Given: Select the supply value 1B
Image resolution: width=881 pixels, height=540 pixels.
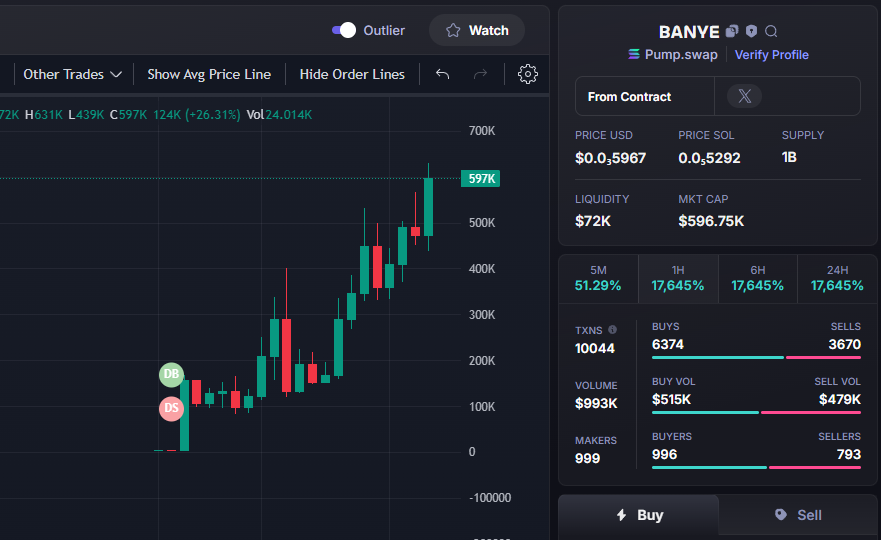Looking at the screenshot, I should click(789, 157).
